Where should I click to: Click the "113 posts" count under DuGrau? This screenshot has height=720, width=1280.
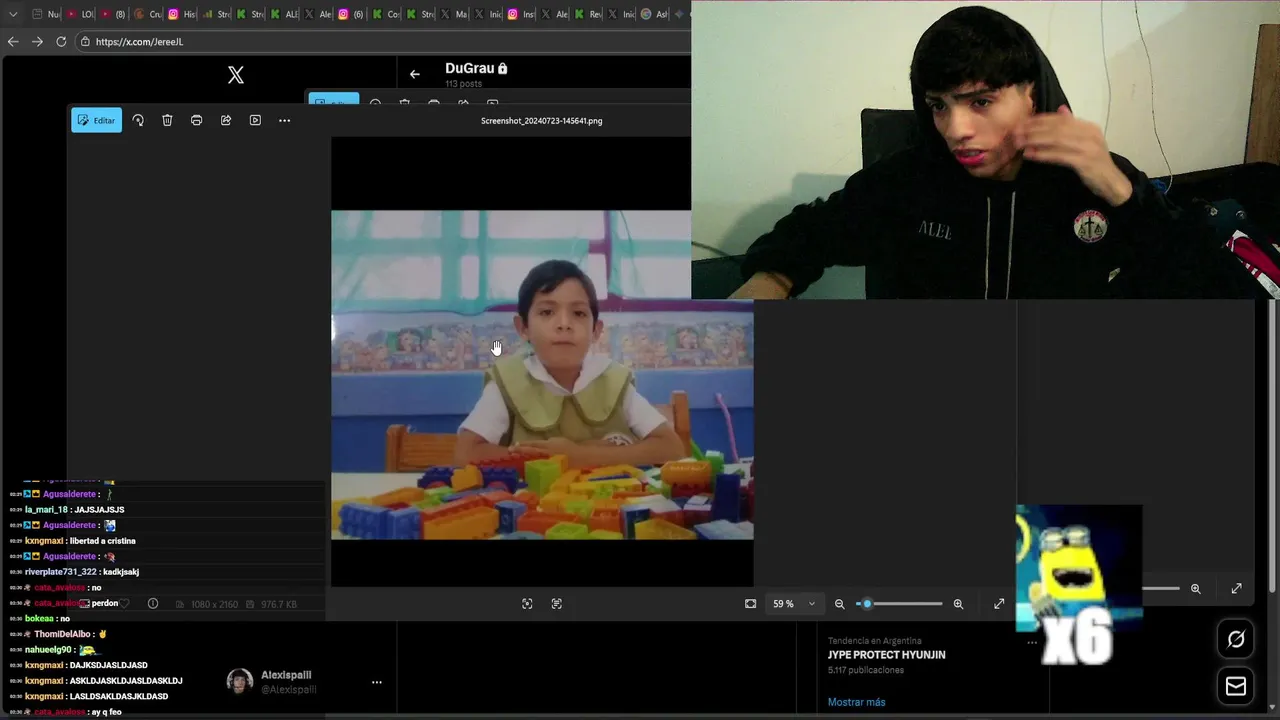point(463,84)
